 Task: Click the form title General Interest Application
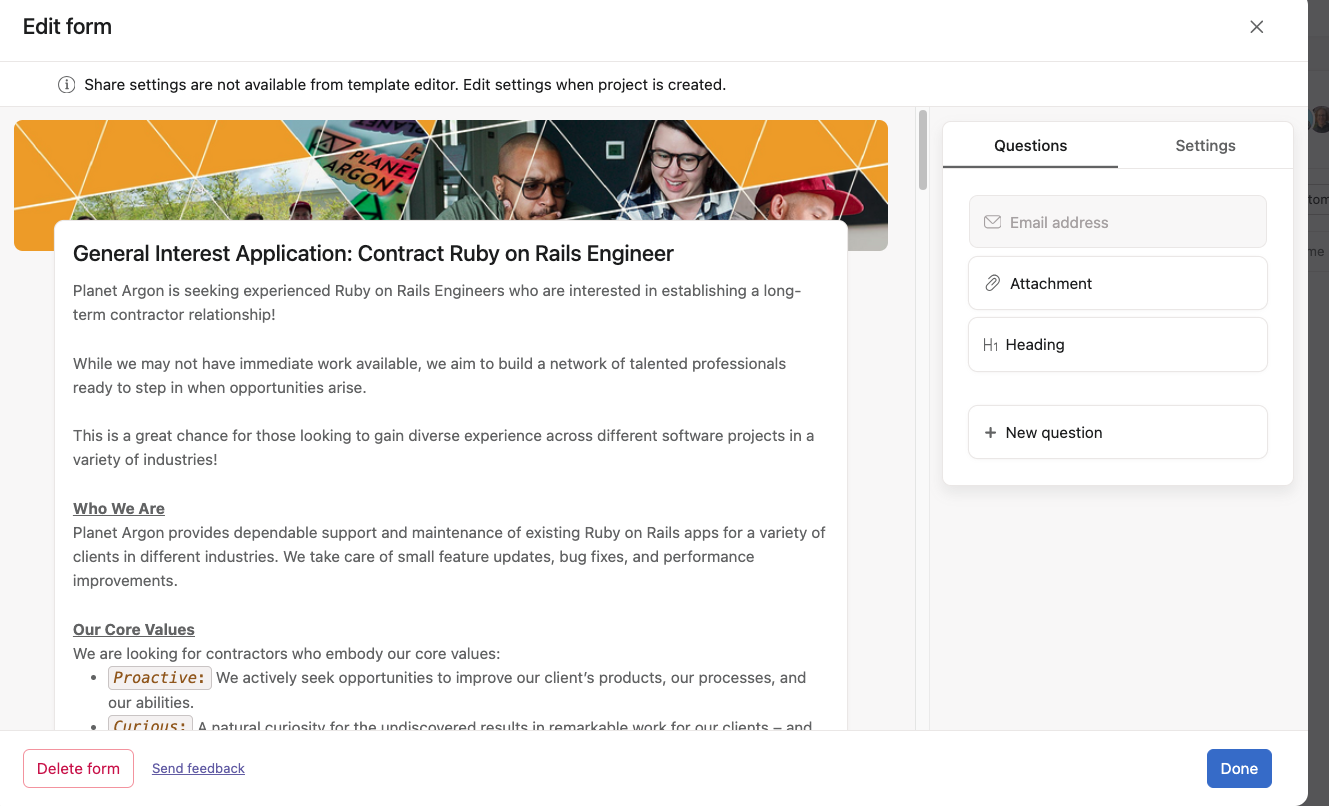tap(373, 253)
